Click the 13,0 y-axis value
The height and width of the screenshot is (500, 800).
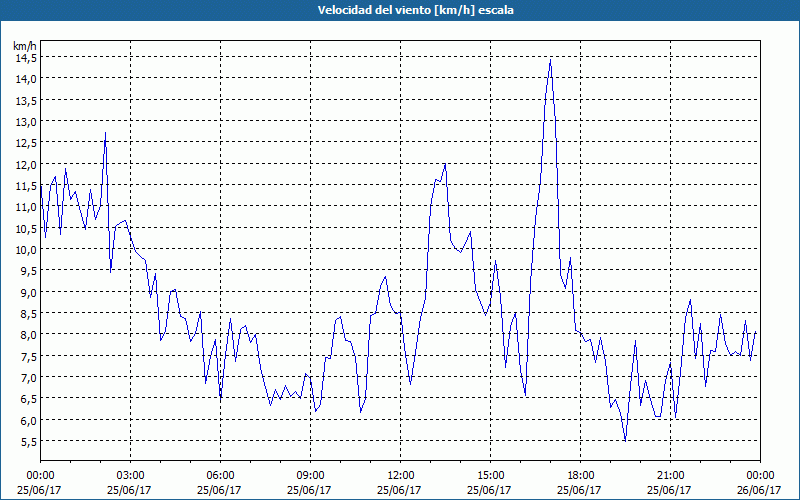point(26,121)
